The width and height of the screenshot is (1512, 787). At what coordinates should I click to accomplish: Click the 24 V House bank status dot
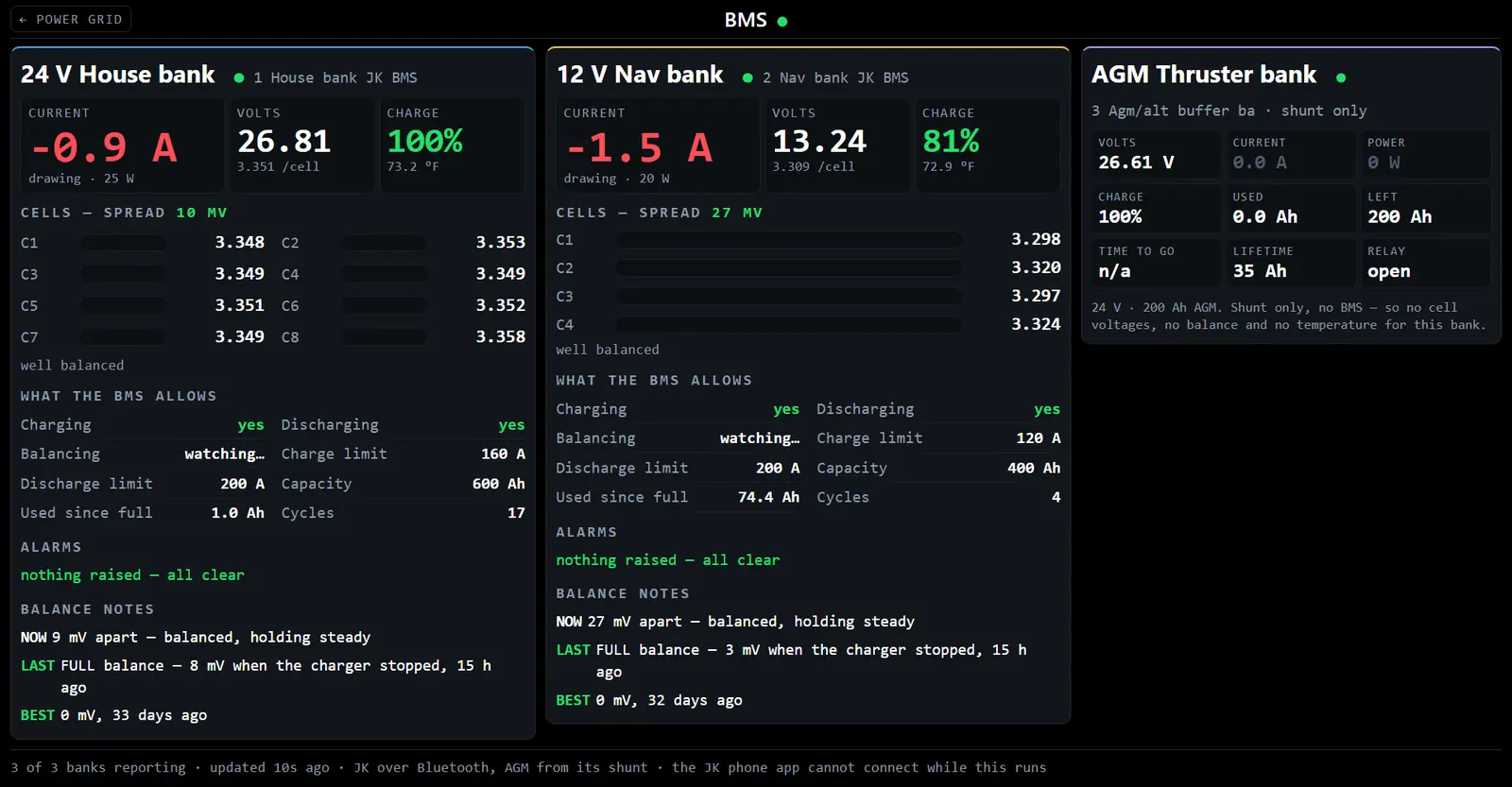[239, 77]
